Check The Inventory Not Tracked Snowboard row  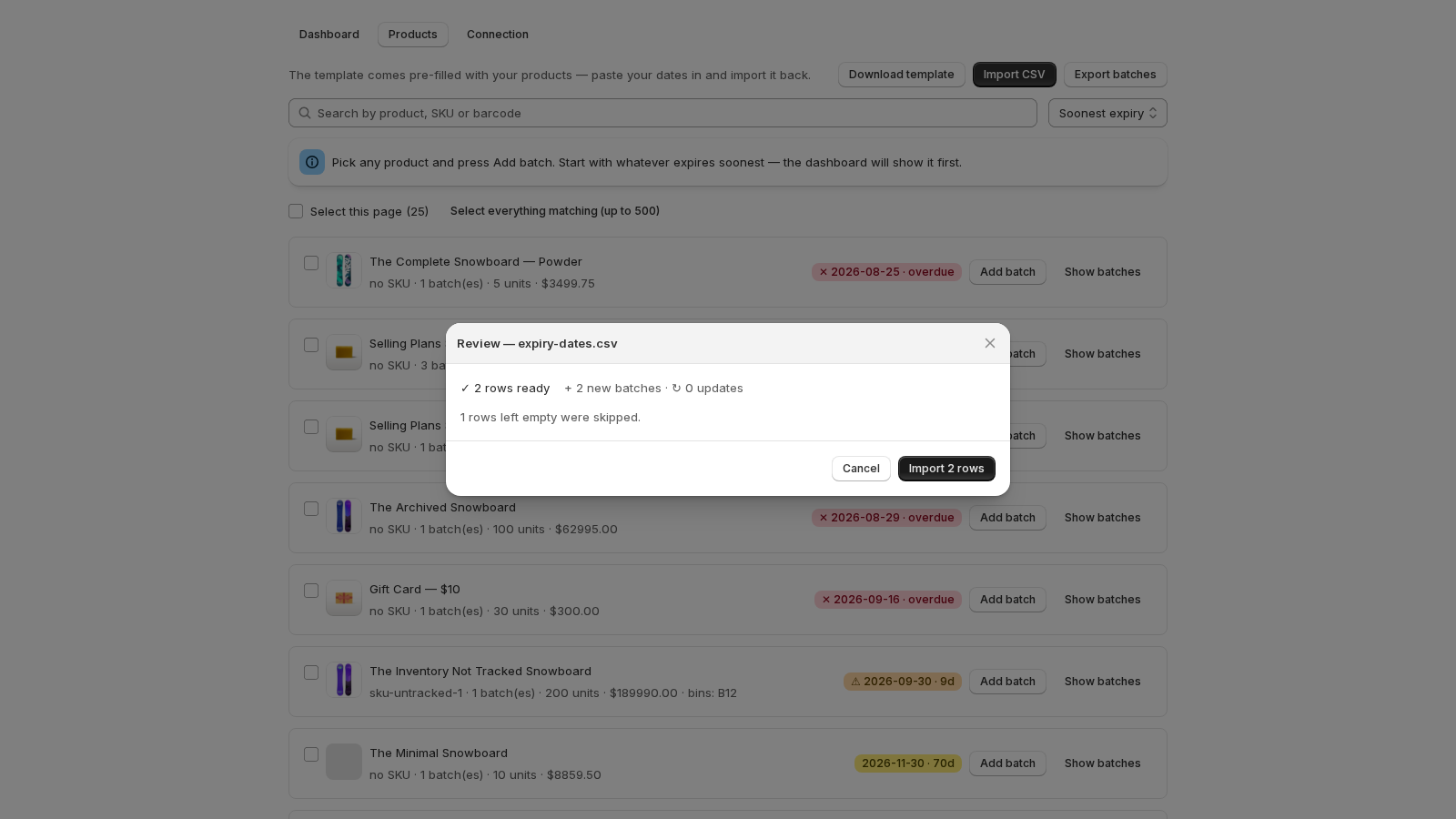point(311,672)
